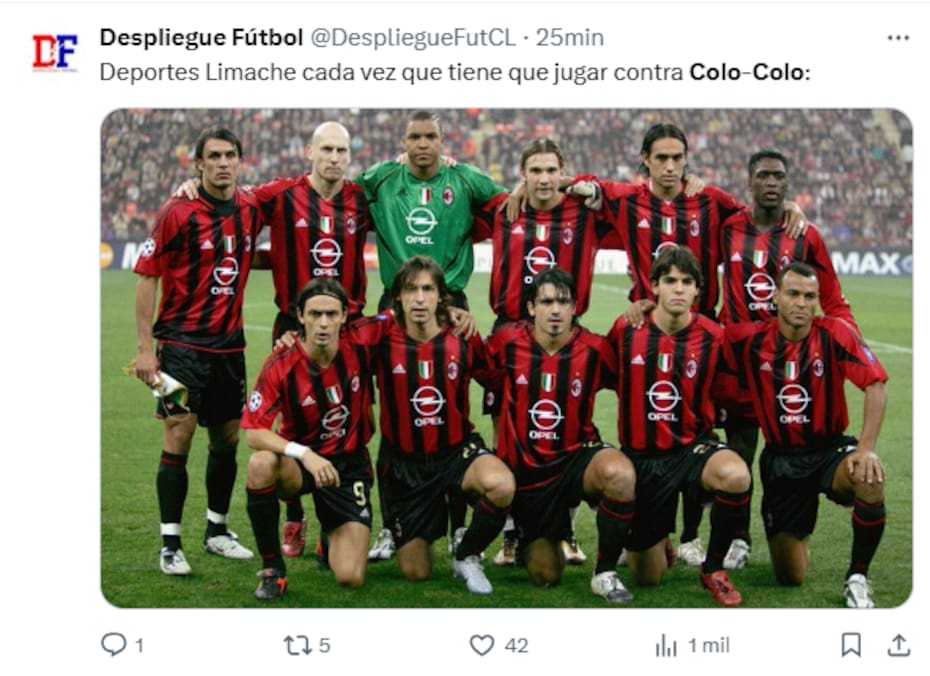The image size is (930, 676).
Task: Click the retweet icon
Action: coord(298,645)
